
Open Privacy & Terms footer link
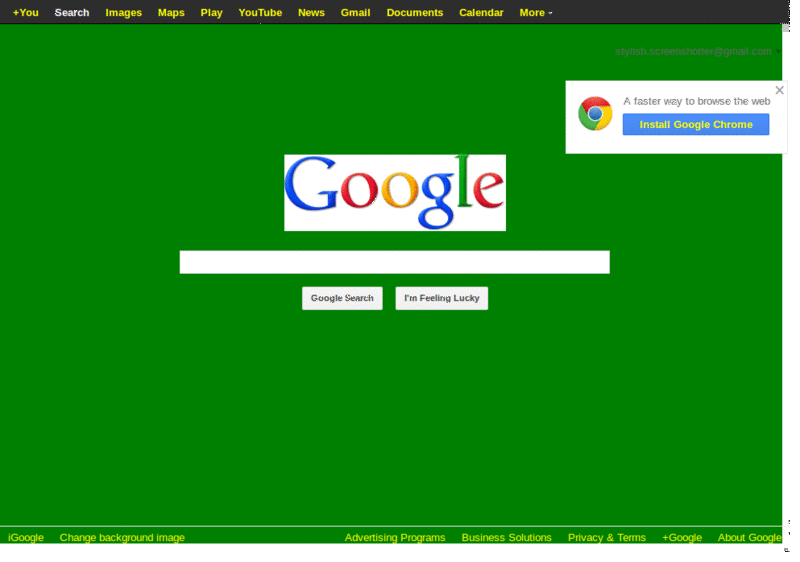(607, 538)
